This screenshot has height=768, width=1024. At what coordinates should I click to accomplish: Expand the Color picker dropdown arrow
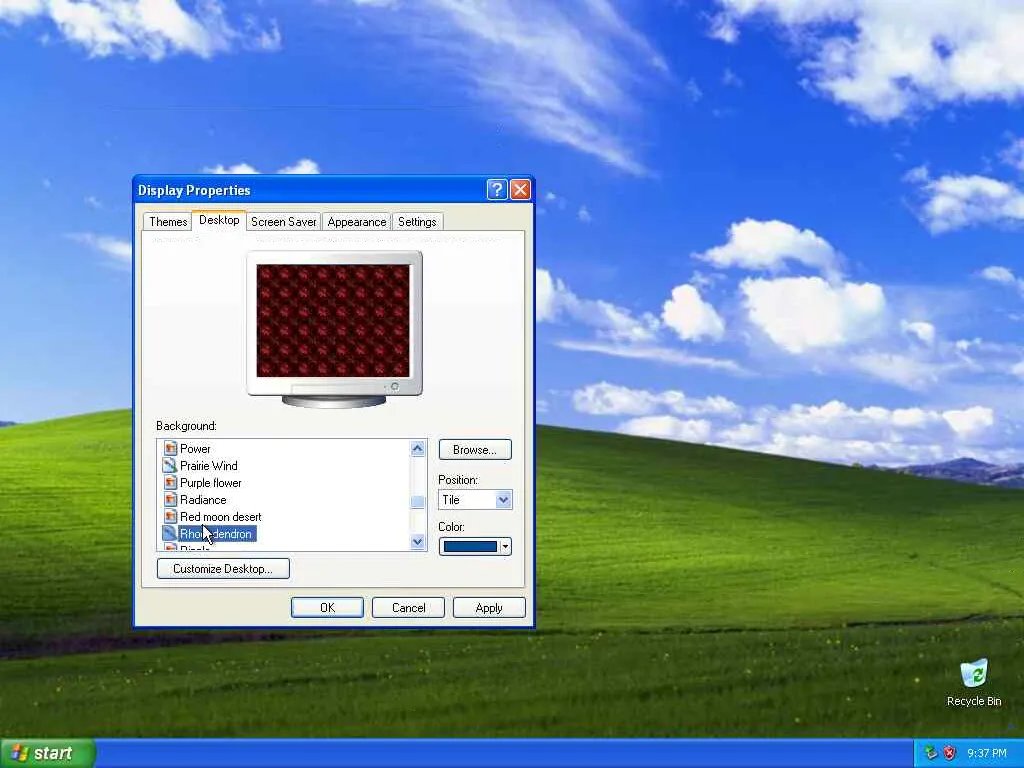click(x=505, y=547)
